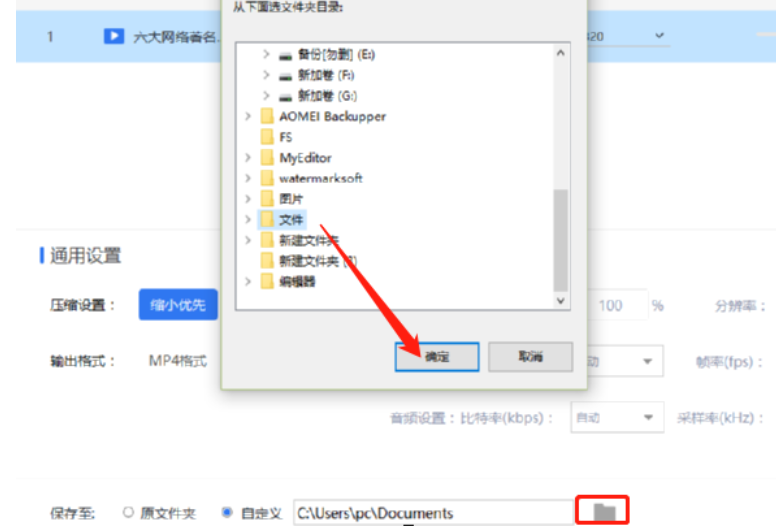776x529 pixels.
Task: Expand the 文件 folder node
Action: [x=248, y=219]
